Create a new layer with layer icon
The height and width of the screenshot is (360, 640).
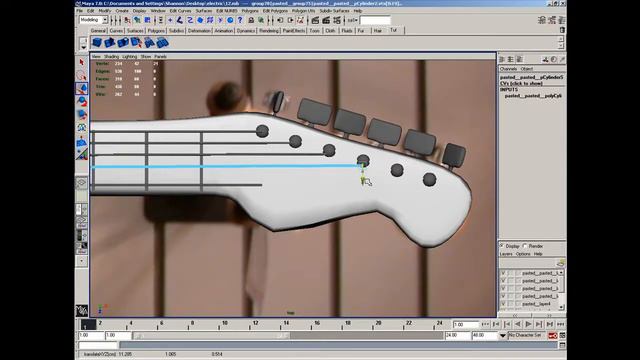tap(560, 262)
